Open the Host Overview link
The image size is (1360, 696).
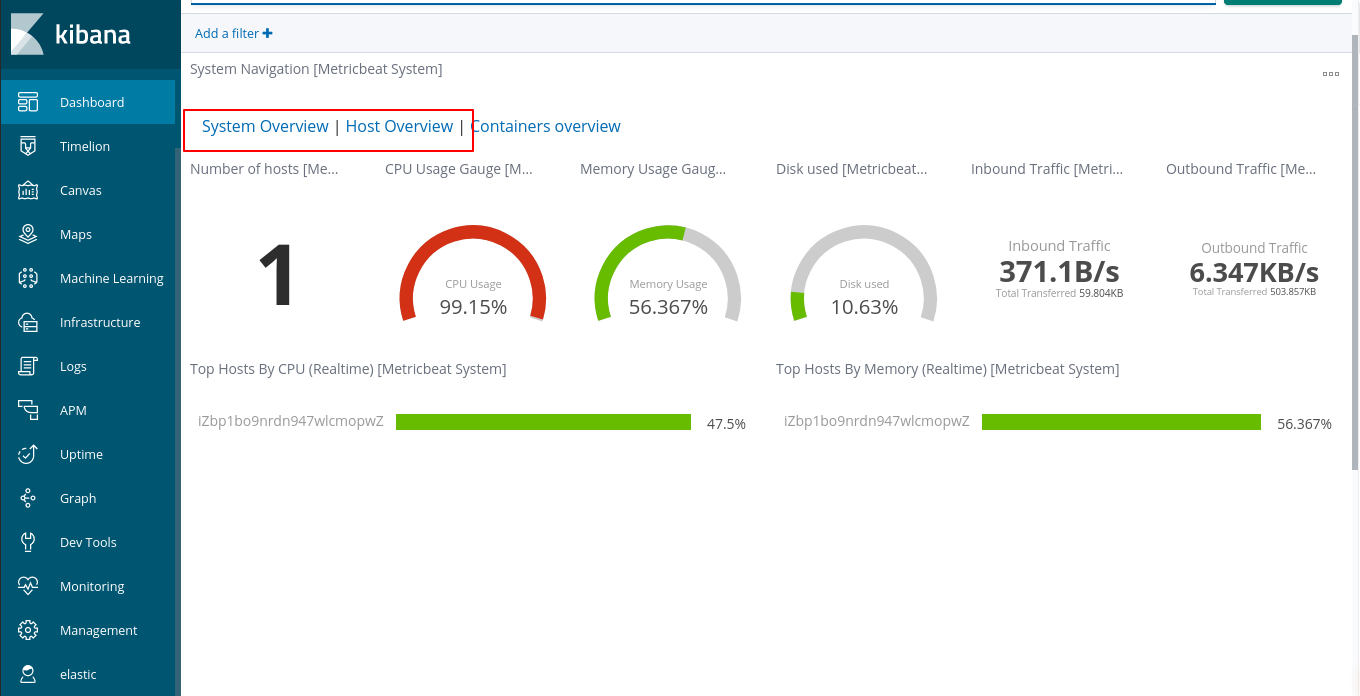(x=399, y=126)
